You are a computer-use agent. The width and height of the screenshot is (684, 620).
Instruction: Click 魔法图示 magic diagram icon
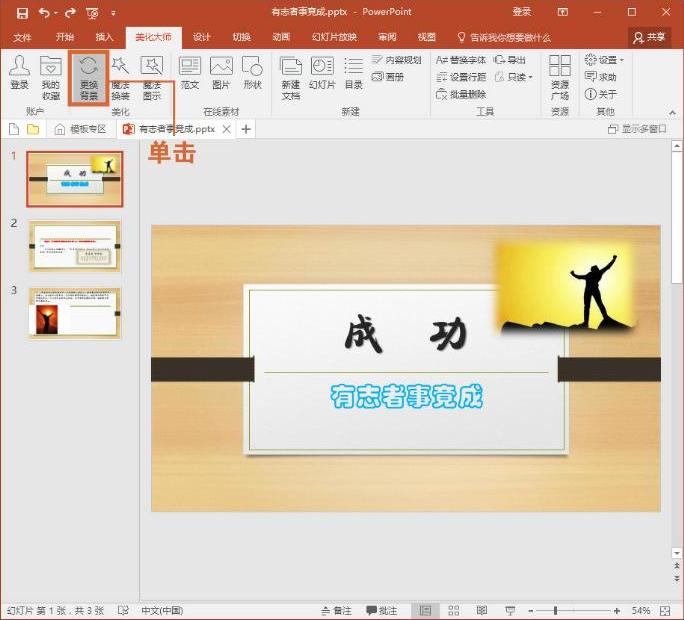151,78
